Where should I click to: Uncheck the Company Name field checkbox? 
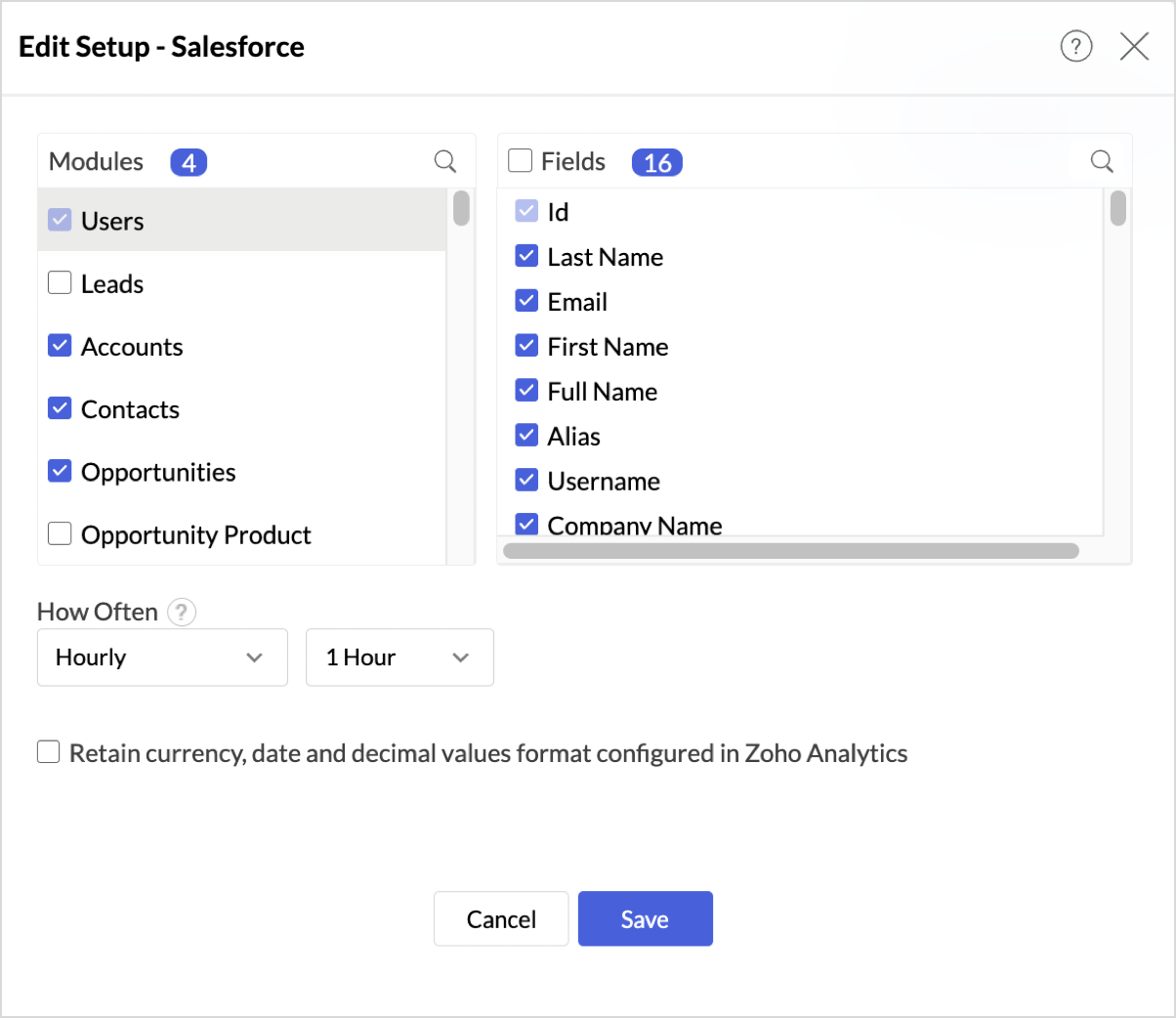526,524
